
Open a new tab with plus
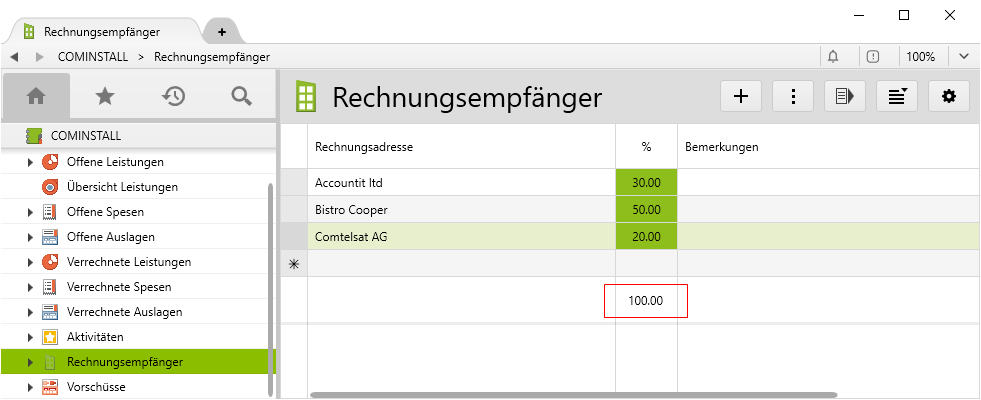pyautogui.click(x=222, y=32)
